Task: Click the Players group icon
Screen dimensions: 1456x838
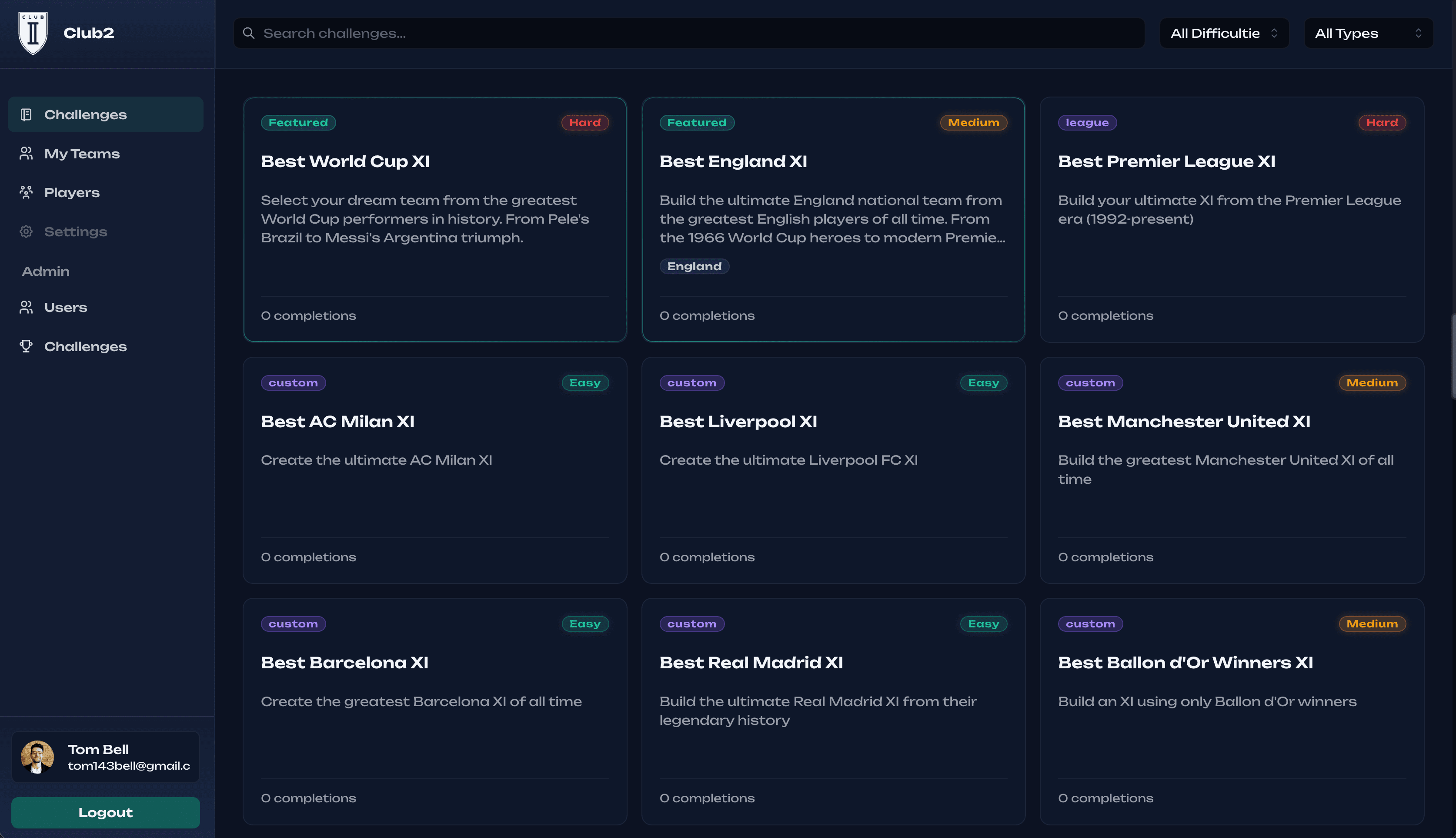Action: 26,192
